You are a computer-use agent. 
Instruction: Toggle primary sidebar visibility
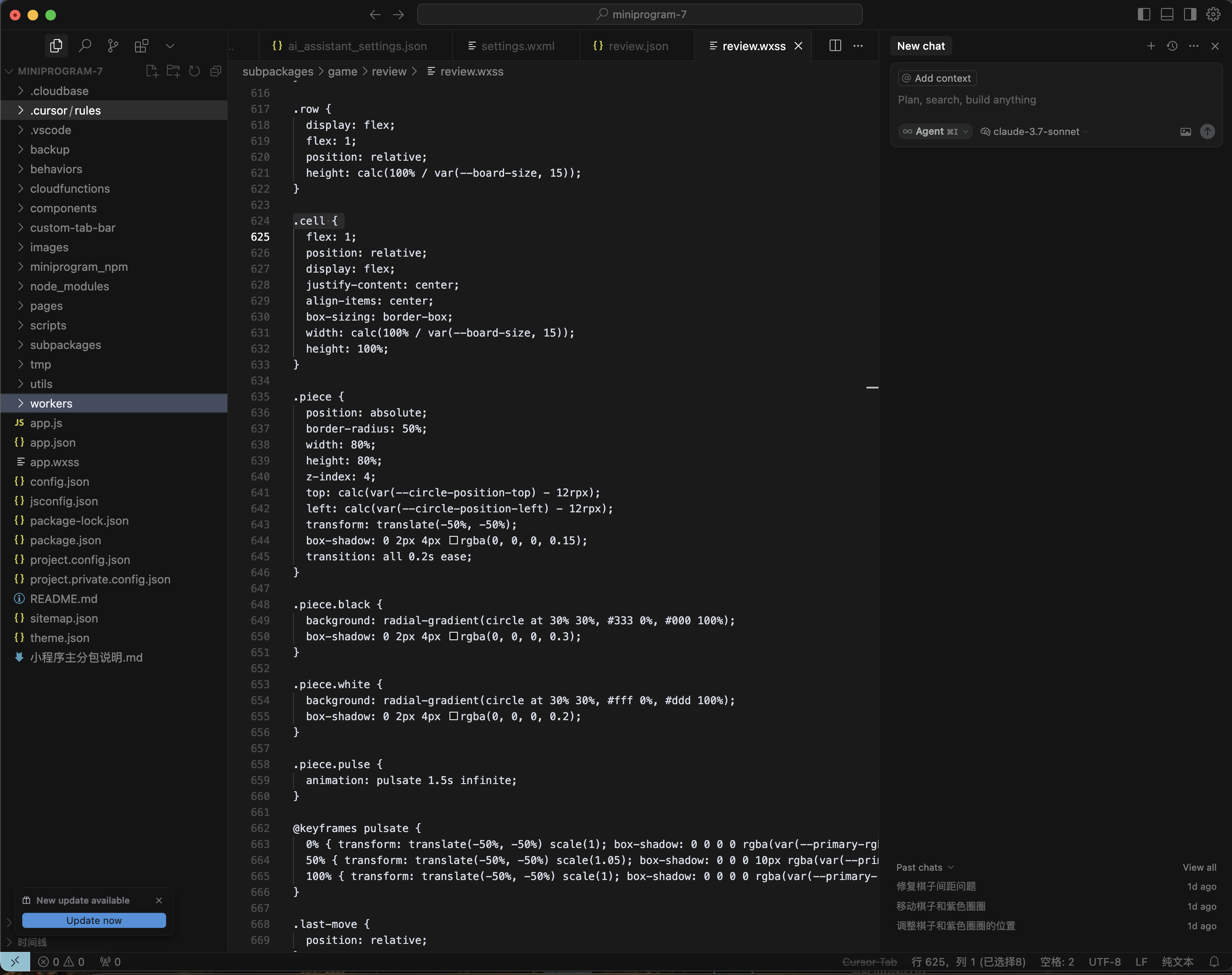point(1144,14)
